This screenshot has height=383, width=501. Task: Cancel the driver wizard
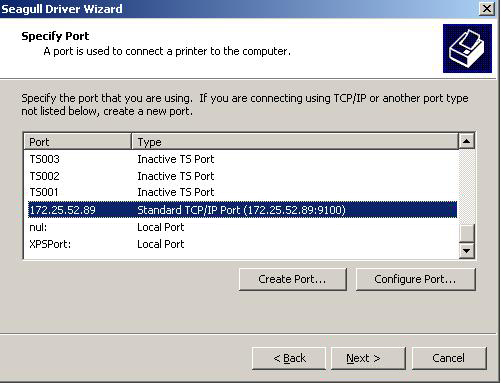(x=449, y=358)
